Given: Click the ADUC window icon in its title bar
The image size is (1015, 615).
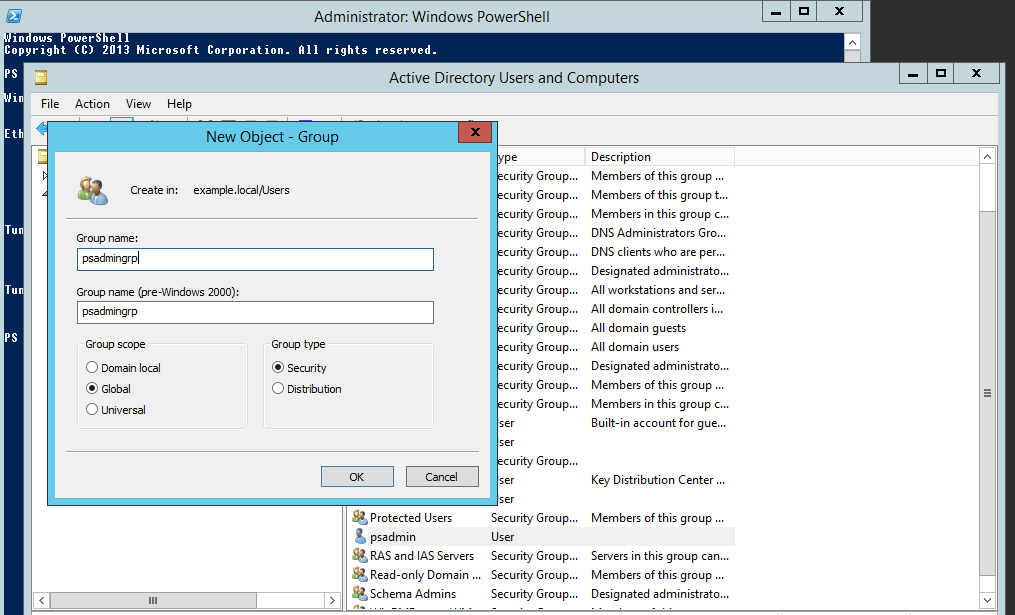Looking at the screenshot, I should point(40,77).
